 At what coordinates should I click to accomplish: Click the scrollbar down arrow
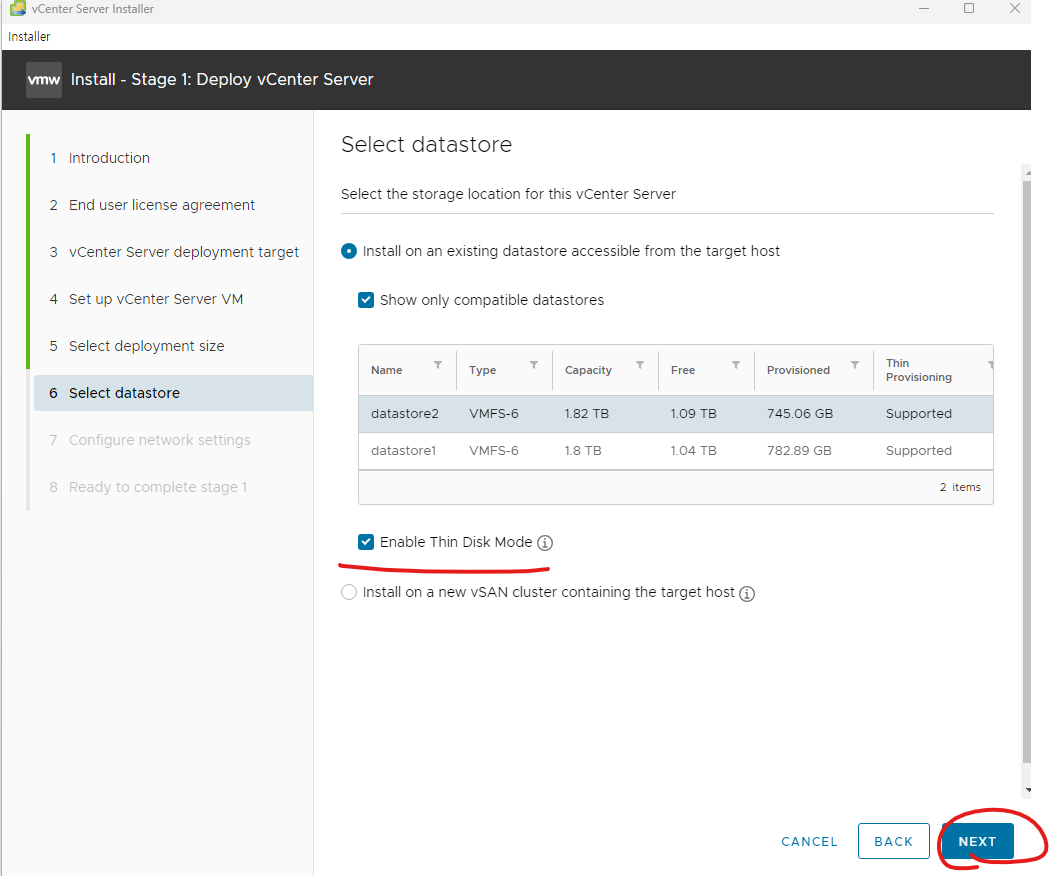1028,790
